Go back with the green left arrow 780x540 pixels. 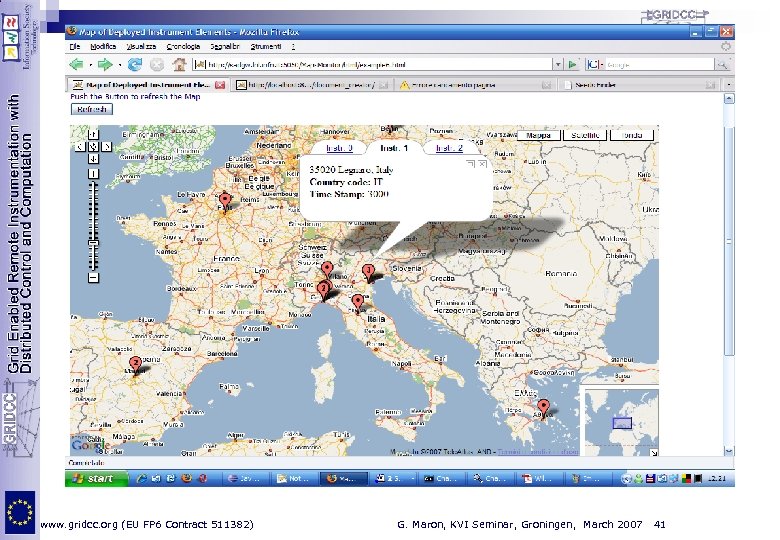click(x=77, y=64)
